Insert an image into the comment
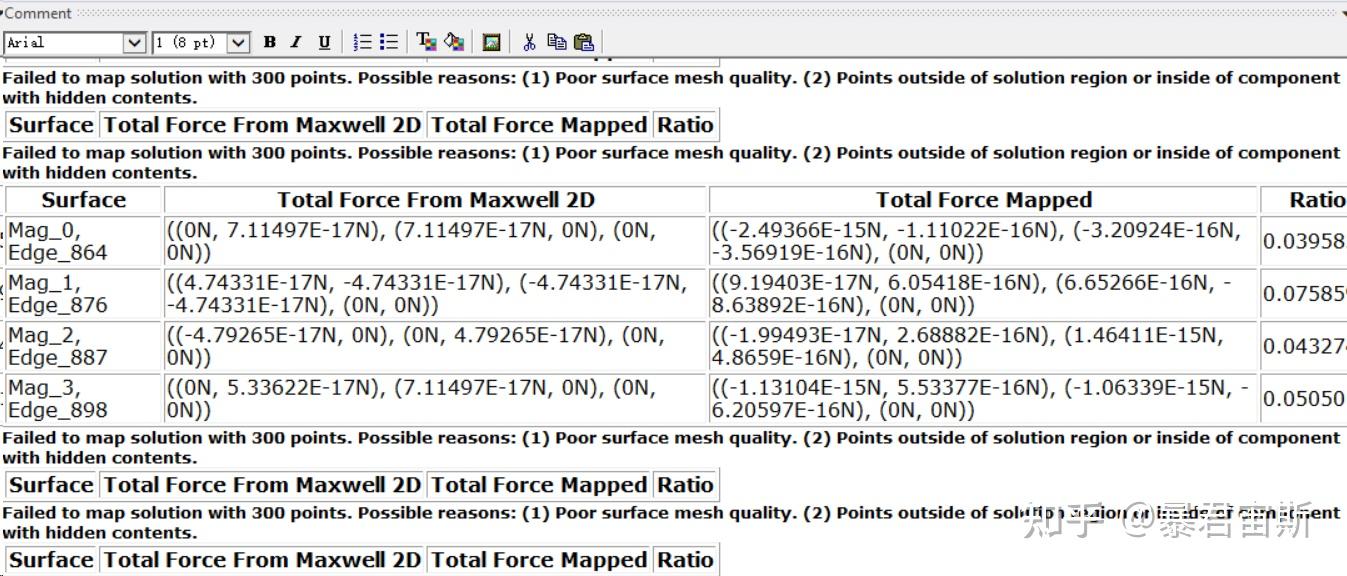The width and height of the screenshot is (1347, 576). [491, 42]
